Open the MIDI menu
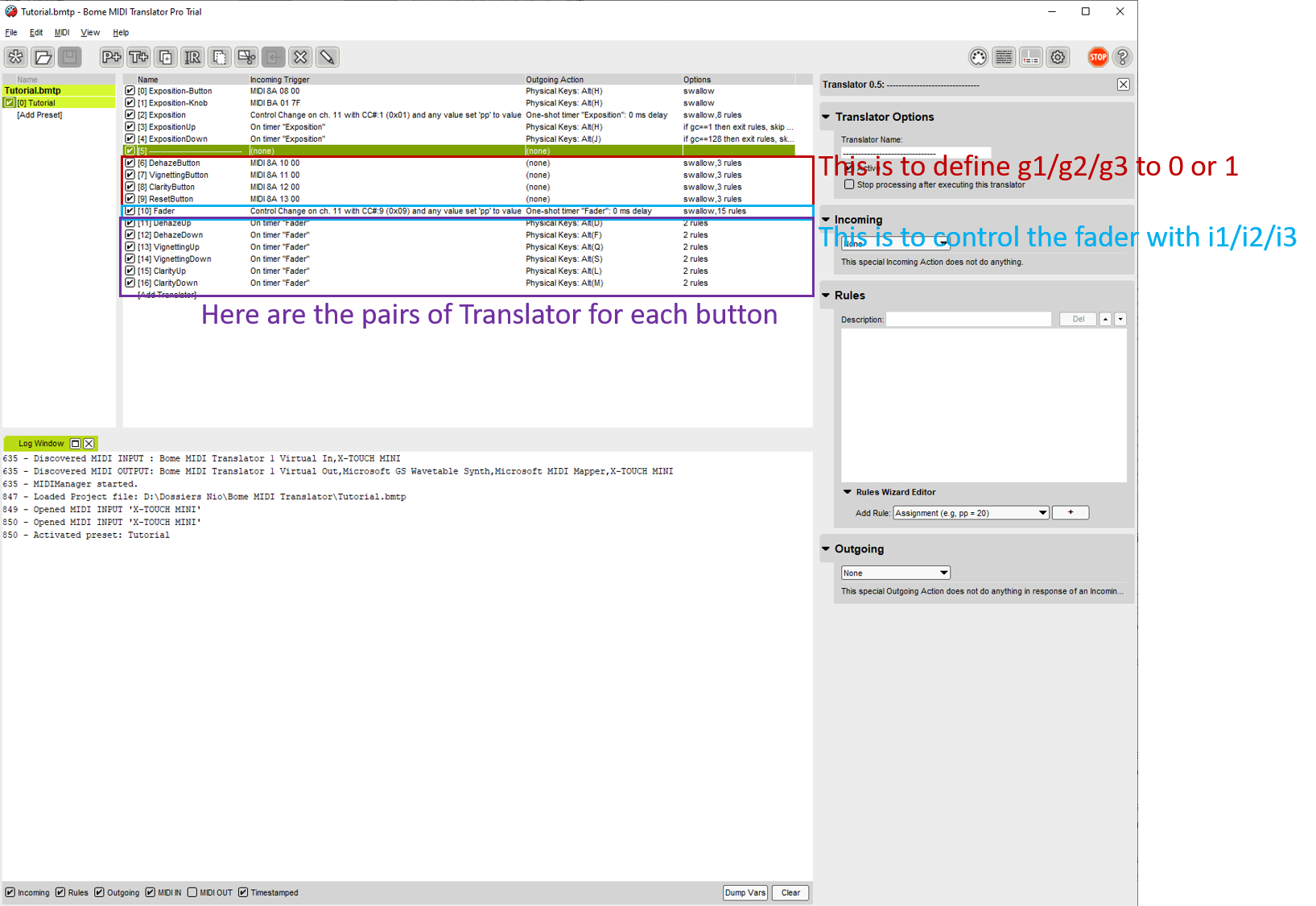 [x=62, y=33]
